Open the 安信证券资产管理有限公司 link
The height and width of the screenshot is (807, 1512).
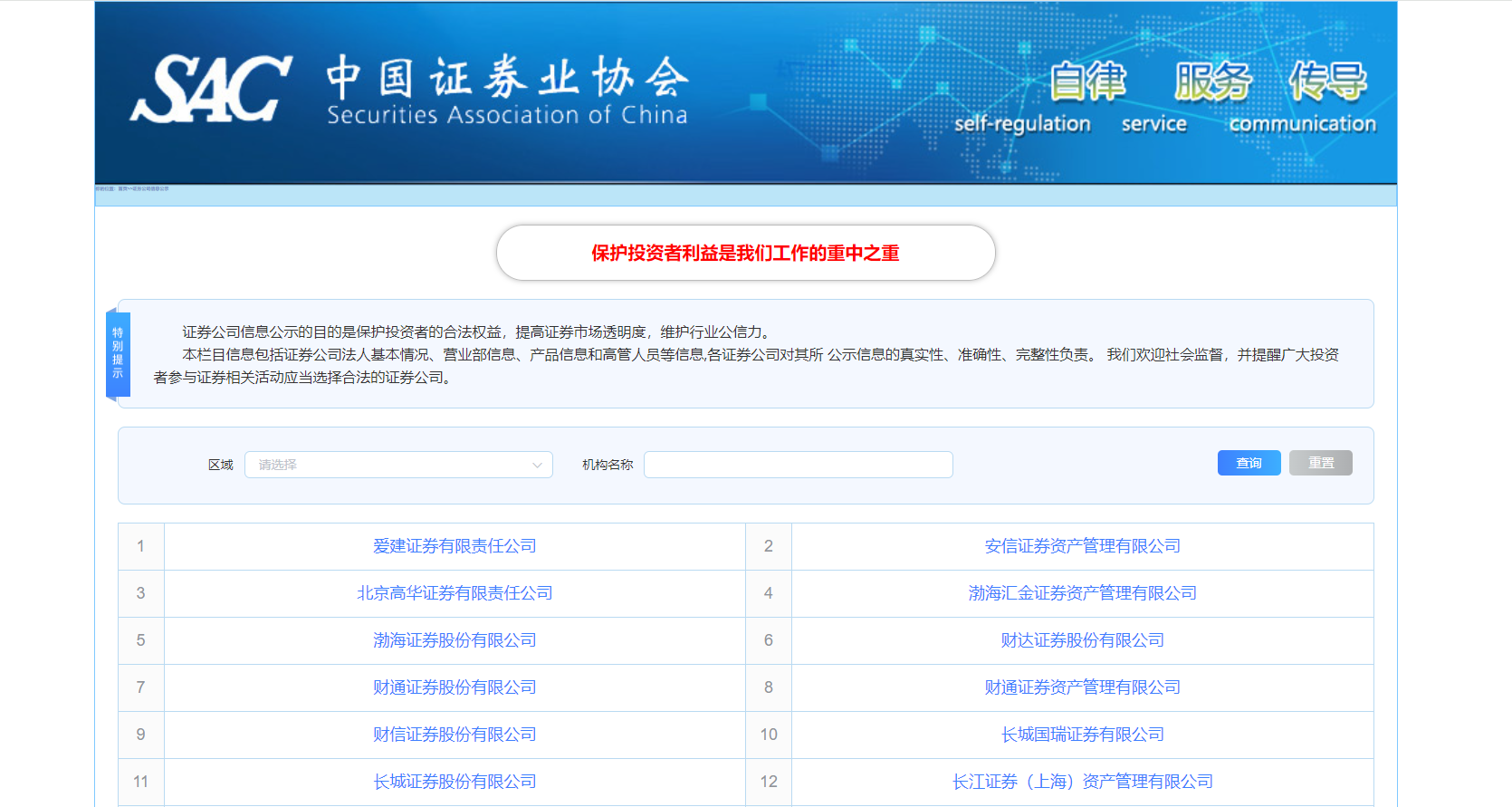(1082, 546)
